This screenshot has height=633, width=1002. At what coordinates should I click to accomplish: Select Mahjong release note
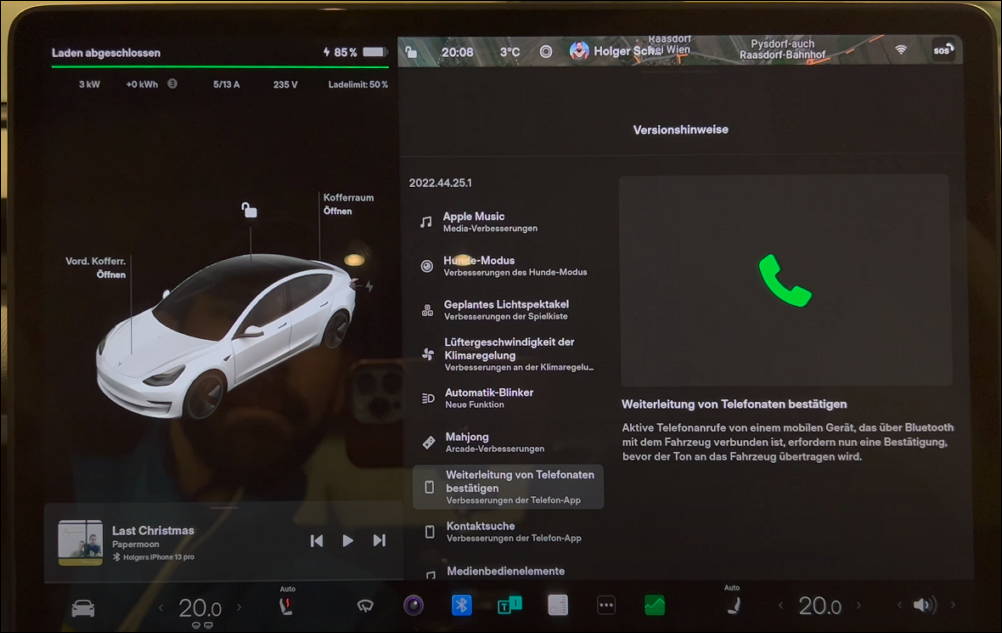508,442
